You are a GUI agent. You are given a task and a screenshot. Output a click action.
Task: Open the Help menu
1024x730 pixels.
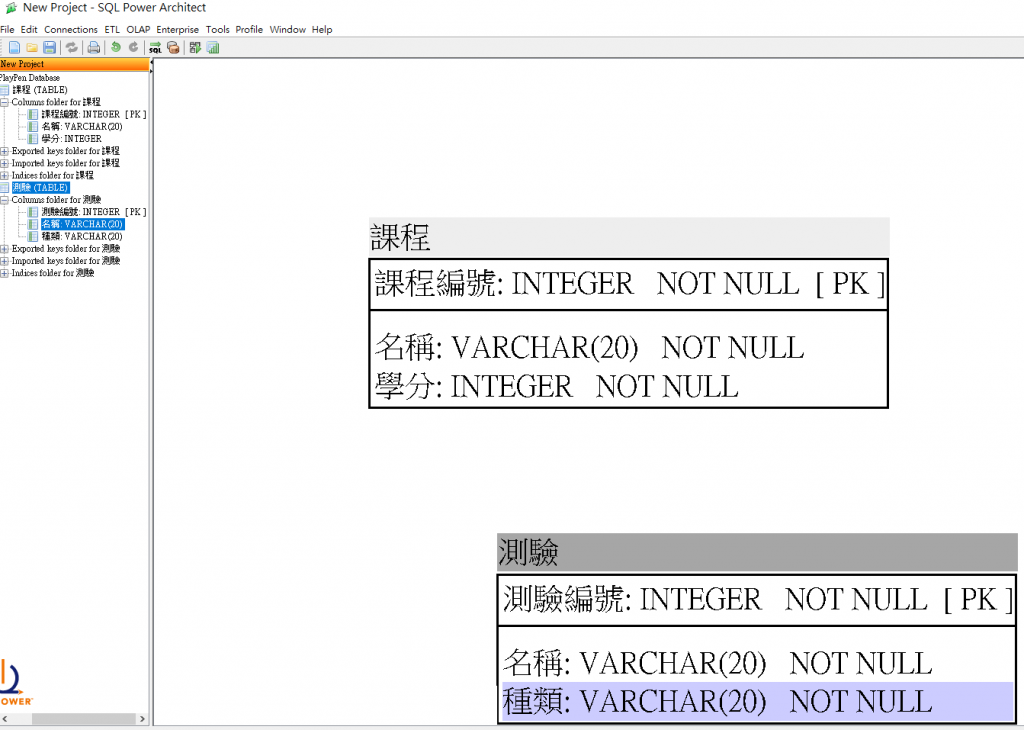322,29
